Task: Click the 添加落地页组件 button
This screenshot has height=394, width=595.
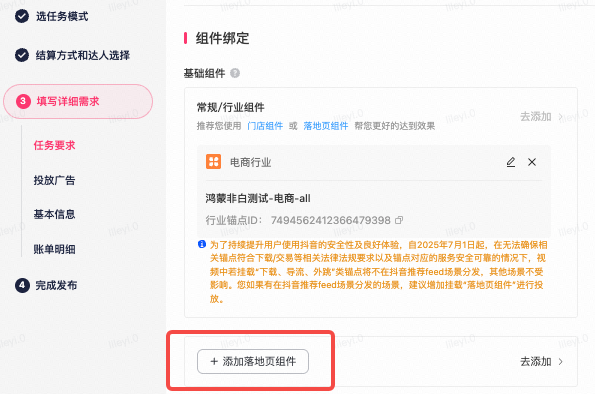Action: [253, 361]
